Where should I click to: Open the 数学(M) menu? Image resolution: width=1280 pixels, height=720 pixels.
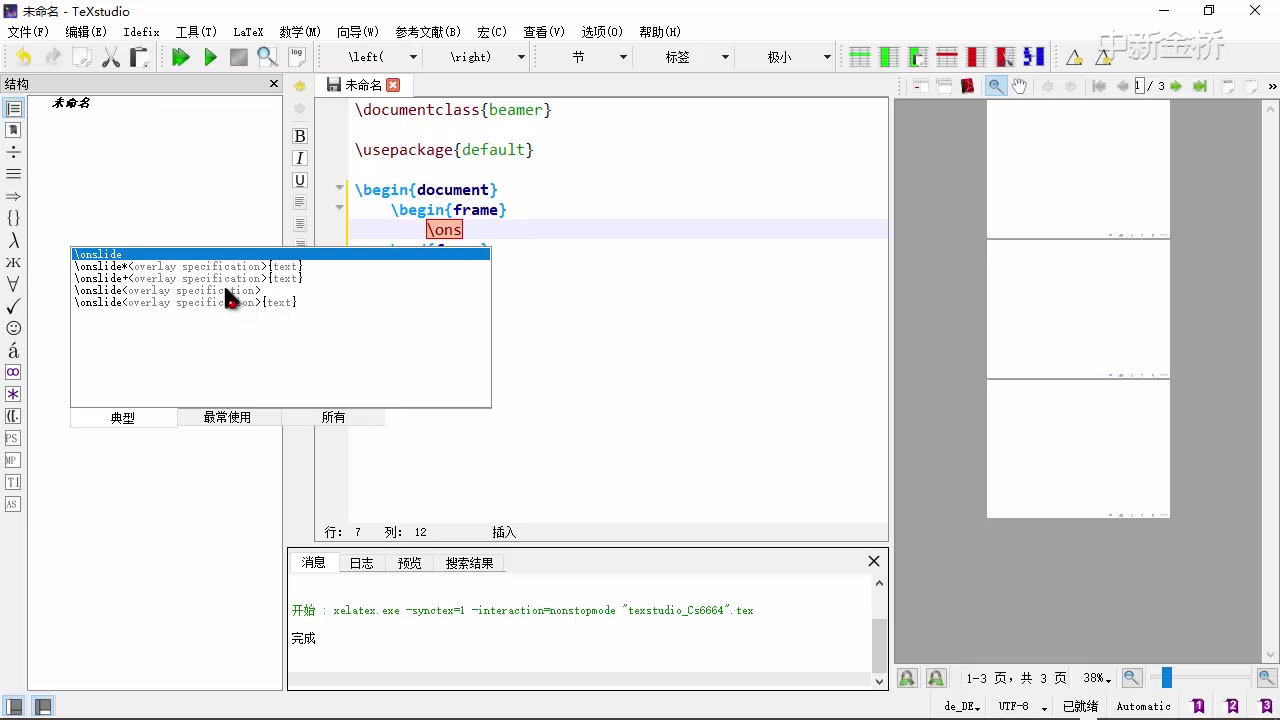point(300,32)
